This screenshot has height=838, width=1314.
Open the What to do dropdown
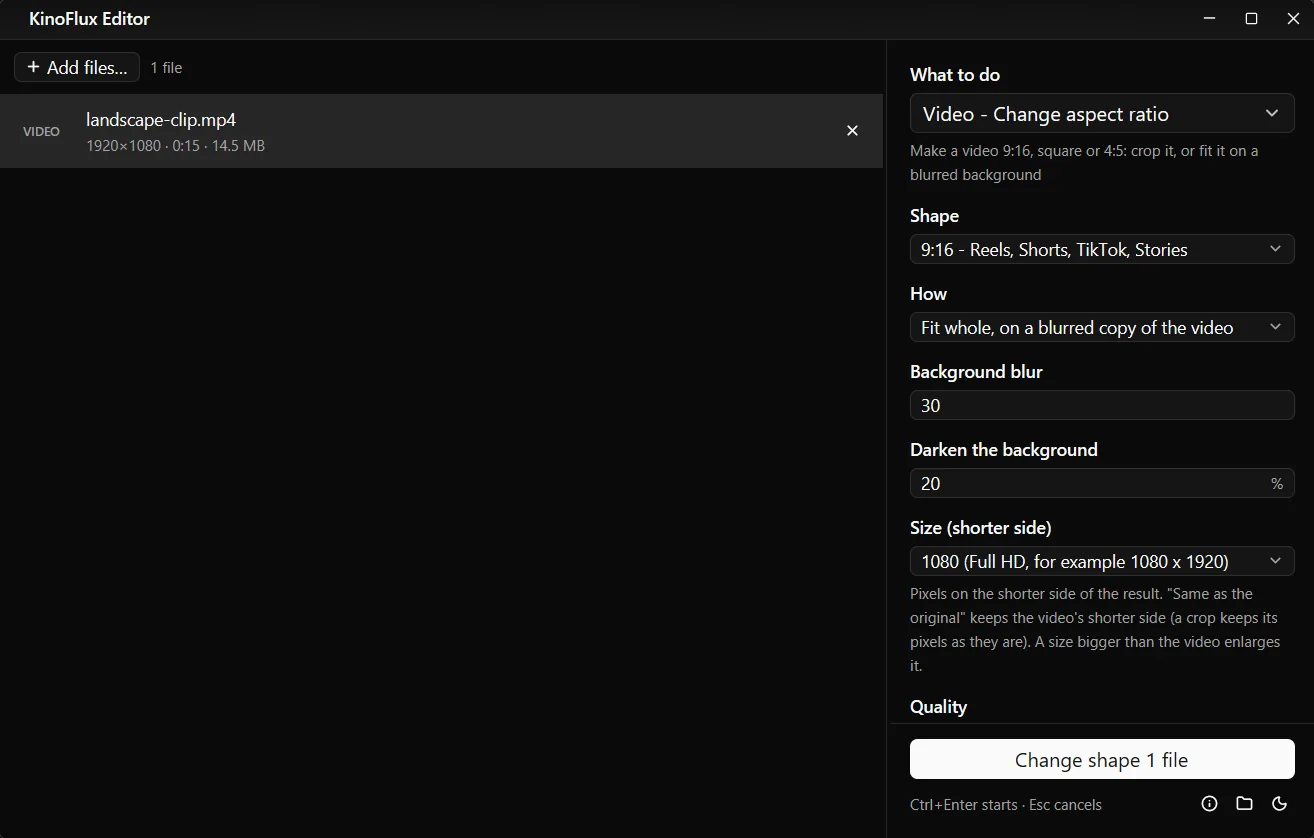(x=1102, y=114)
